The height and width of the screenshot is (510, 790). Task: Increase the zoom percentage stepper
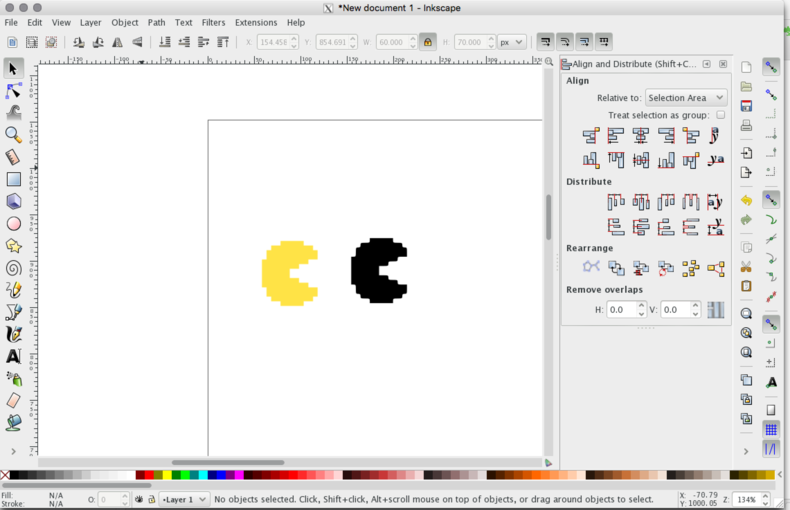[765, 496]
